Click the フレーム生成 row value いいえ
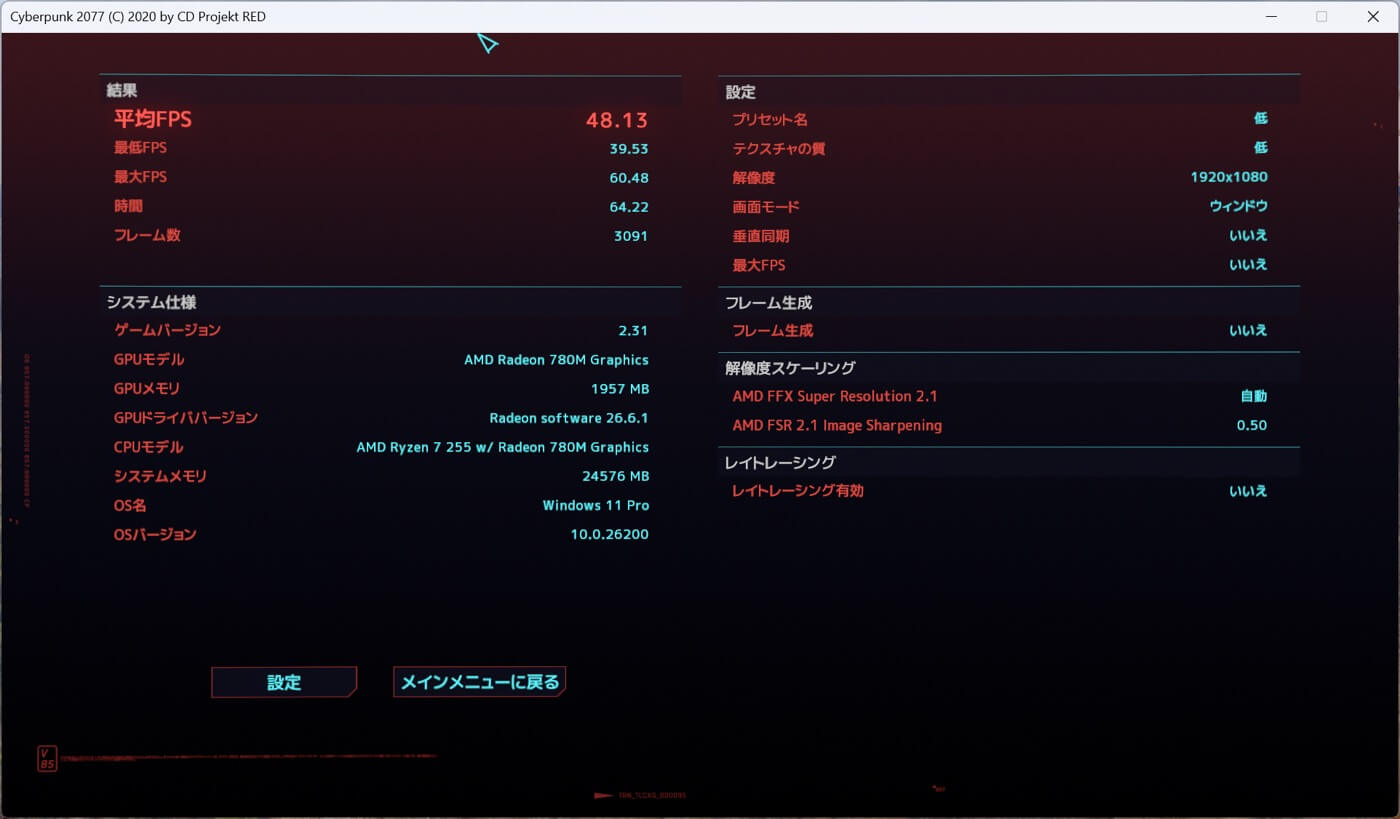The height and width of the screenshot is (819, 1400). pos(1248,330)
